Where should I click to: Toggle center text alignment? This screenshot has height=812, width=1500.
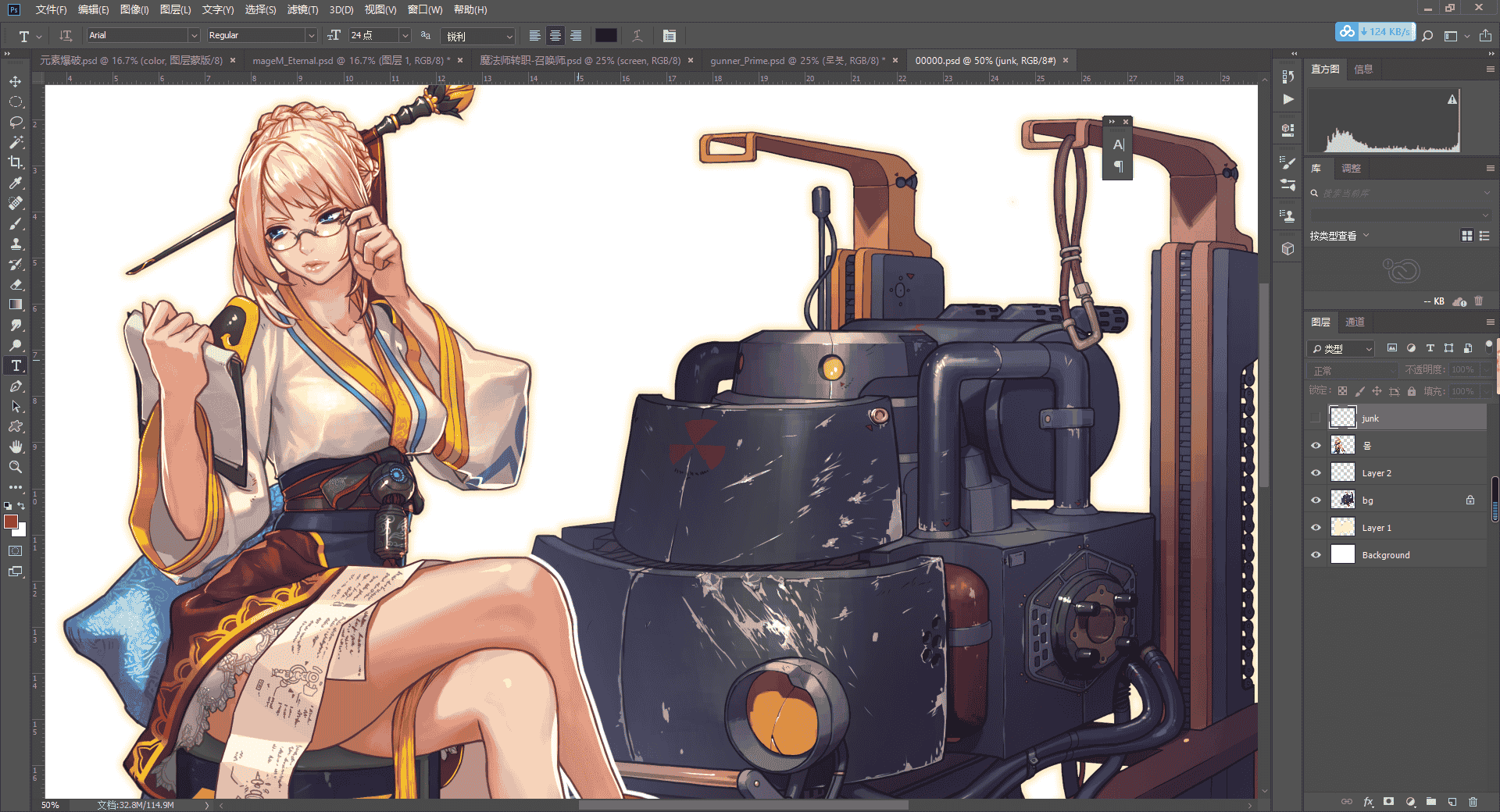tap(555, 36)
